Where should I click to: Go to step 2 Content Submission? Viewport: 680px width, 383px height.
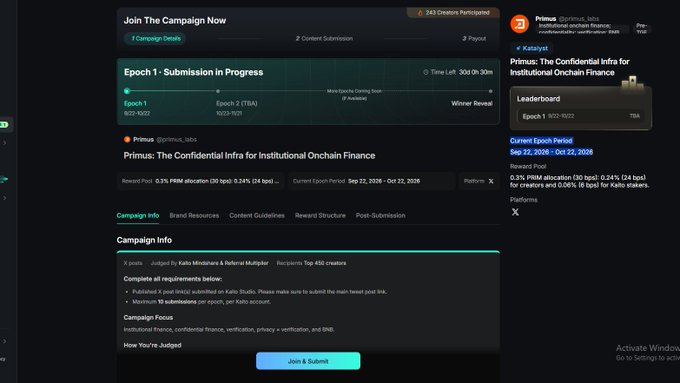point(324,39)
